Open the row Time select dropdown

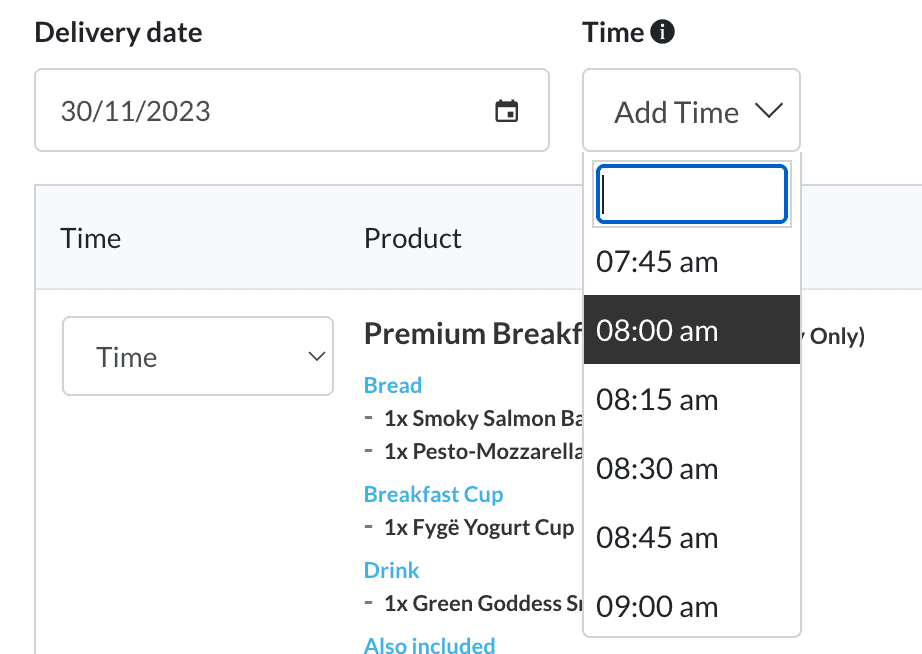197,357
